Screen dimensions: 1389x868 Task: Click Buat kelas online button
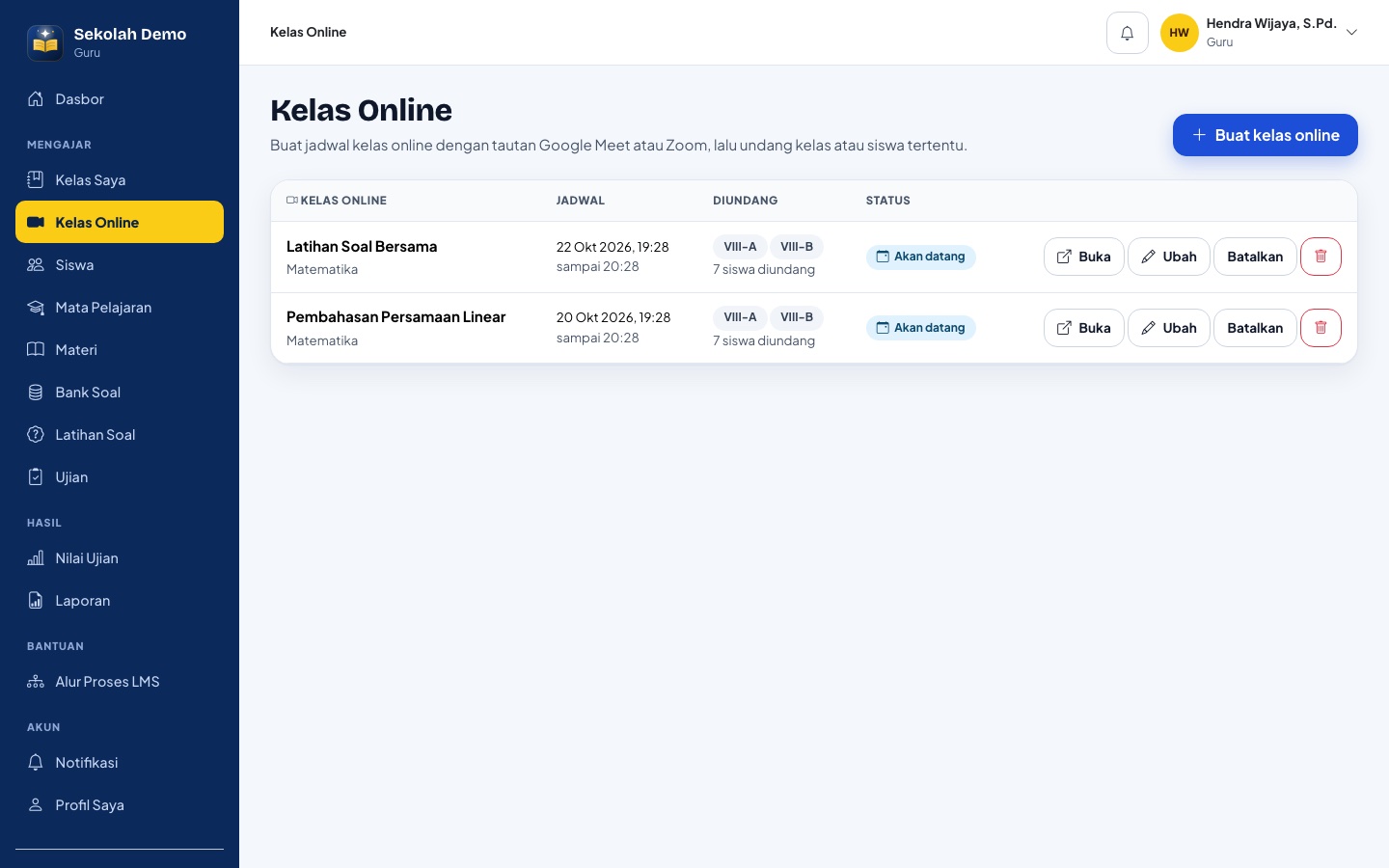pyautogui.click(x=1266, y=135)
